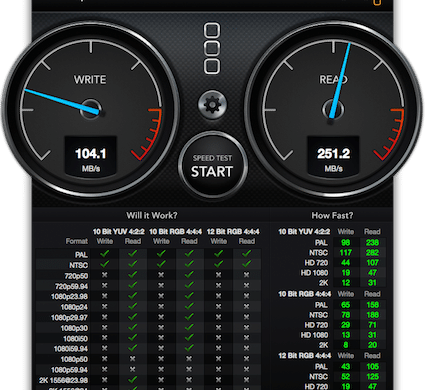Click How Fast 10 Bit YUV PAL write value 98
Image resolution: width=425 pixels, height=390 pixels.
[346, 243]
